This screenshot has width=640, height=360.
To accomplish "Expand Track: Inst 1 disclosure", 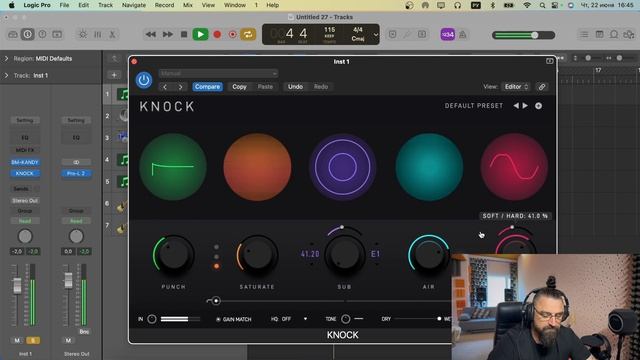I will point(6,76).
